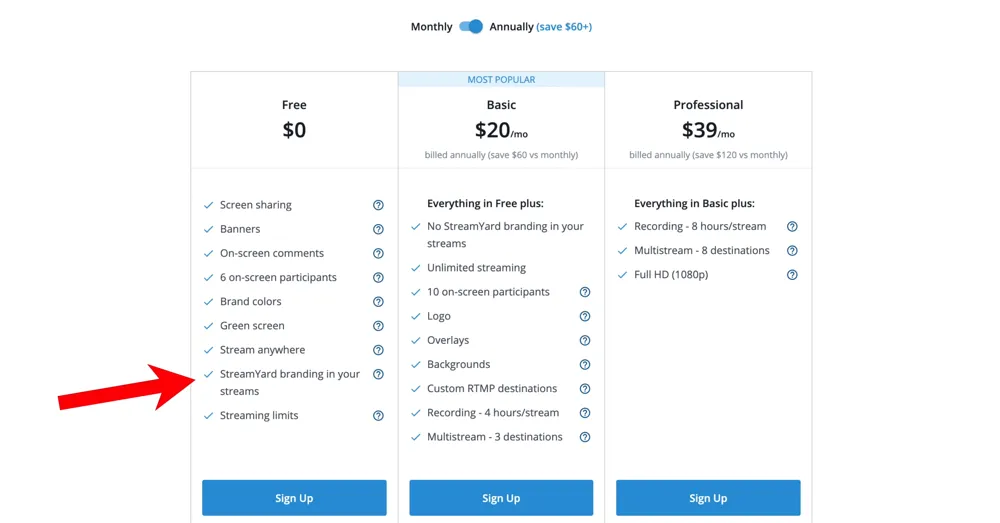Sign up for the Professional plan
This screenshot has width=1000, height=523.
pos(708,498)
